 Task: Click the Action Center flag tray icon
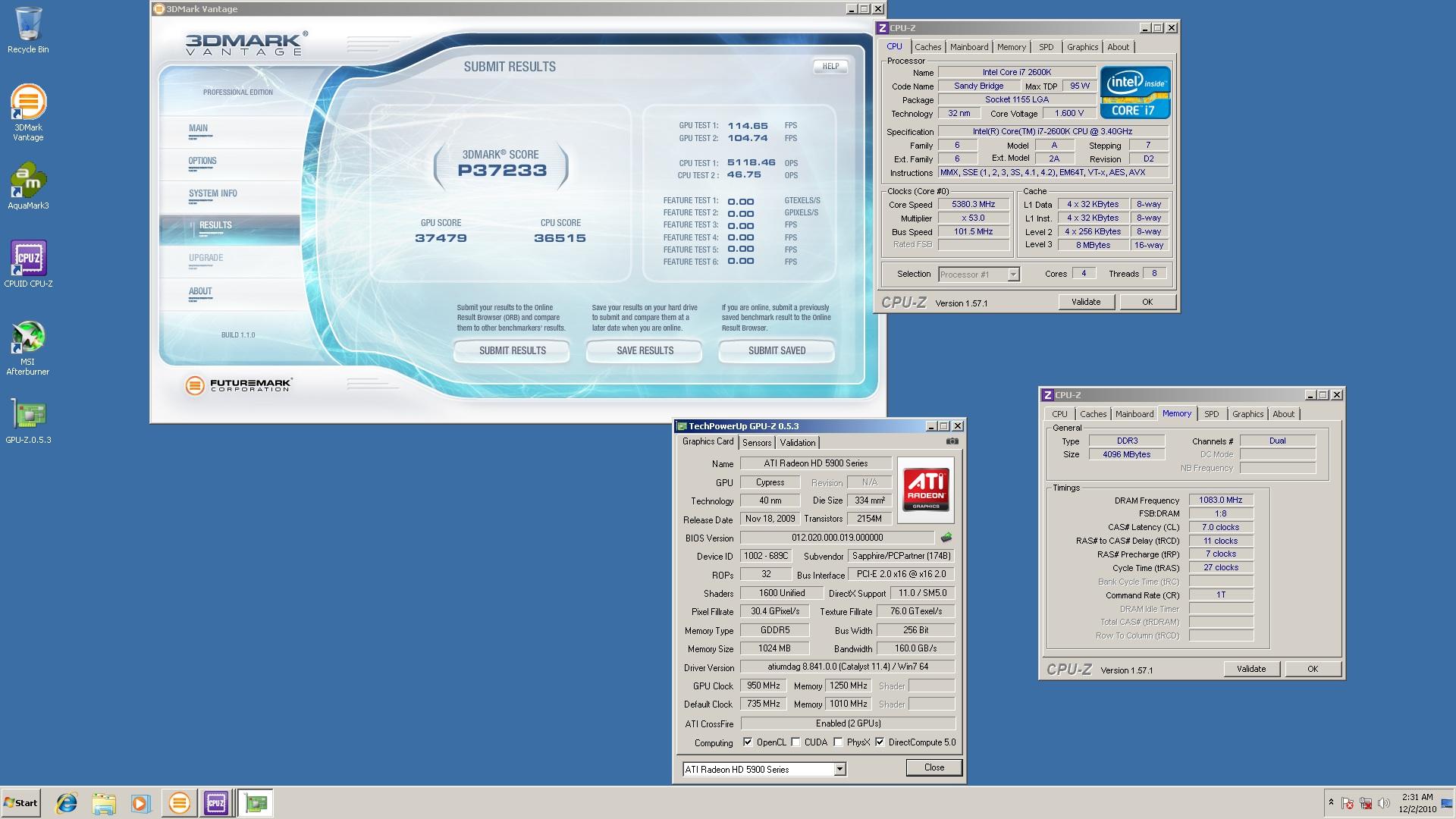point(1348,803)
